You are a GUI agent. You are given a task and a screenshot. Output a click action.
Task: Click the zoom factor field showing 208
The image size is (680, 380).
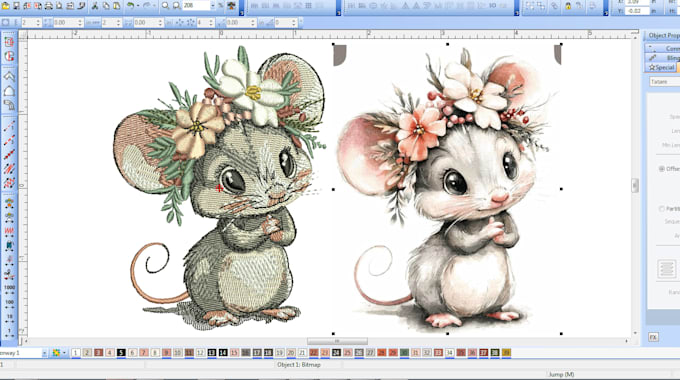[196, 6]
